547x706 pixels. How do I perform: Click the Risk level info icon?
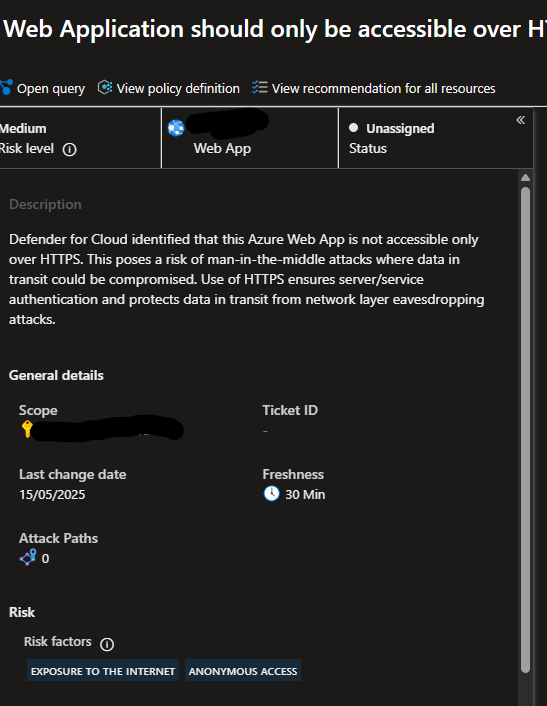[x=69, y=149]
